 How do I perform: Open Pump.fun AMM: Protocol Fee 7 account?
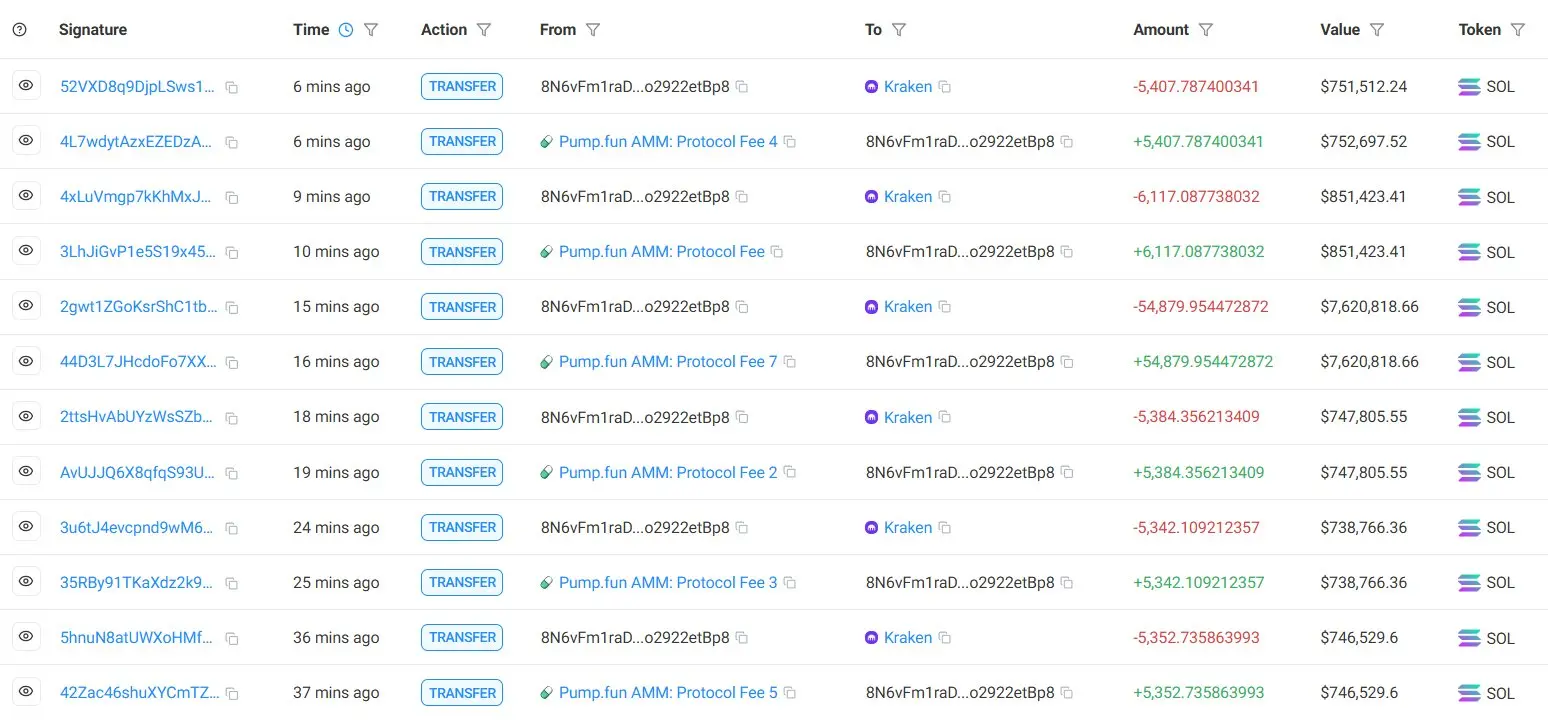pyautogui.click(x=667, y=362)
